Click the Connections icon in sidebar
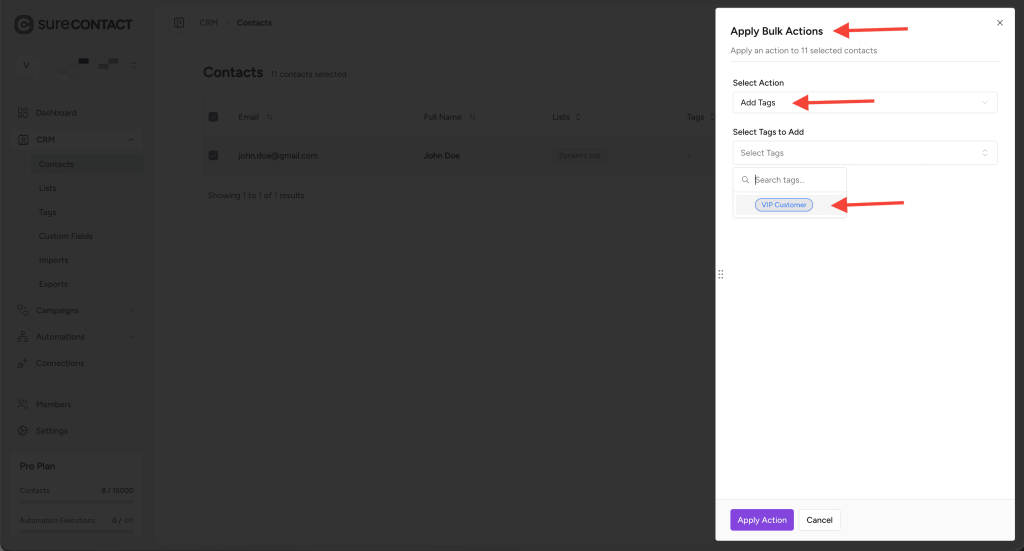1024x551 pixels. tap(23, 363)
